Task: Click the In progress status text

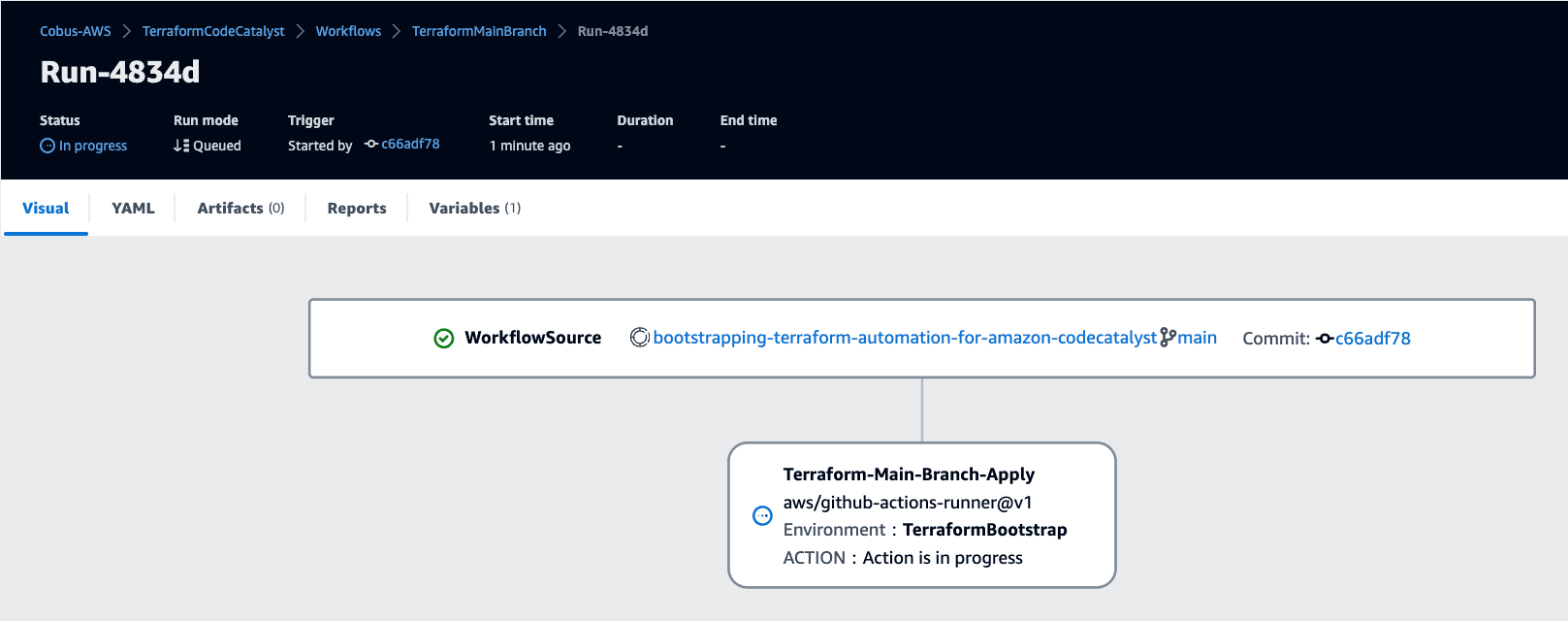Action: [93, 146]
